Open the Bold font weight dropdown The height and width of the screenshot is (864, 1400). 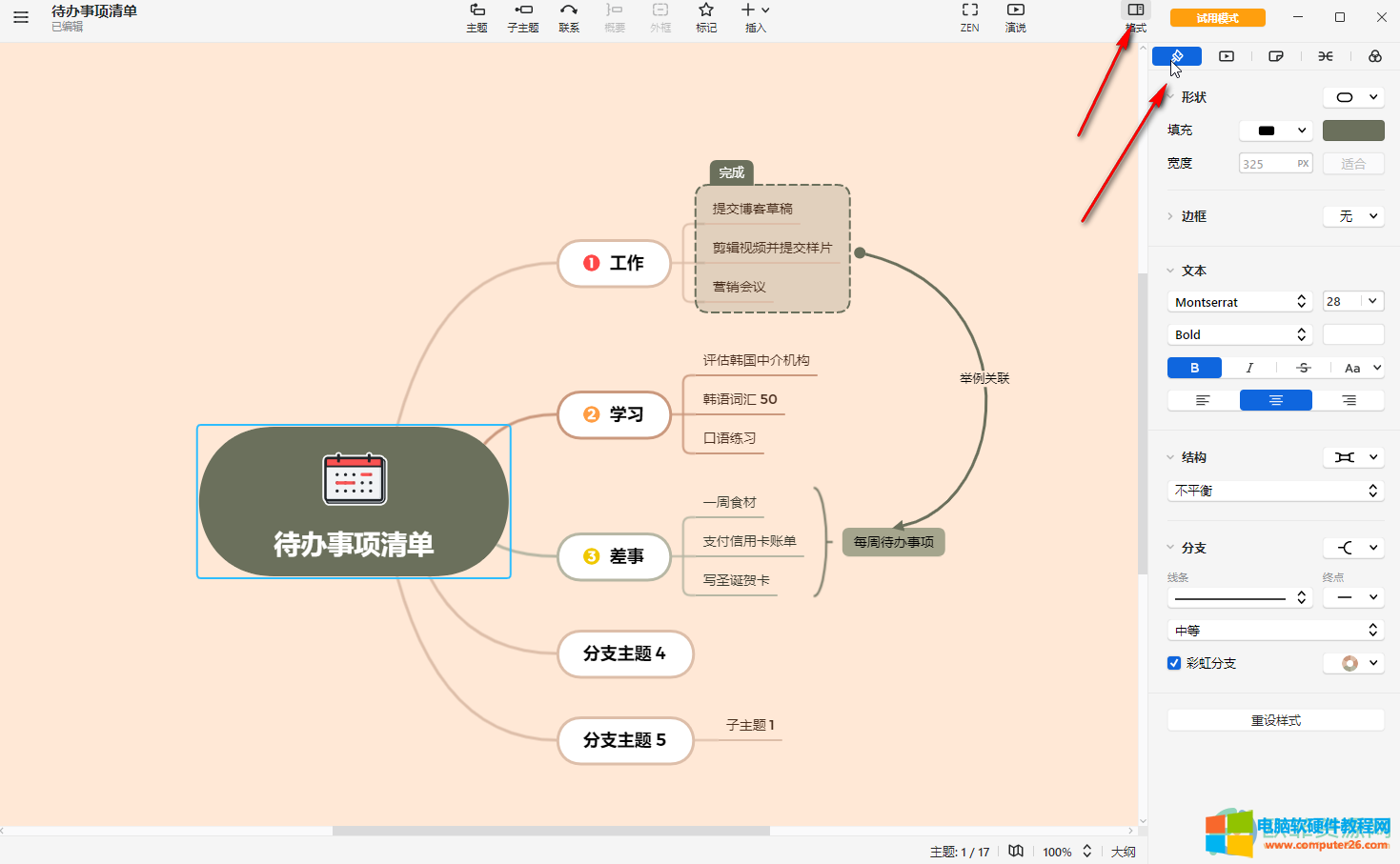[x=1240, y=334]
